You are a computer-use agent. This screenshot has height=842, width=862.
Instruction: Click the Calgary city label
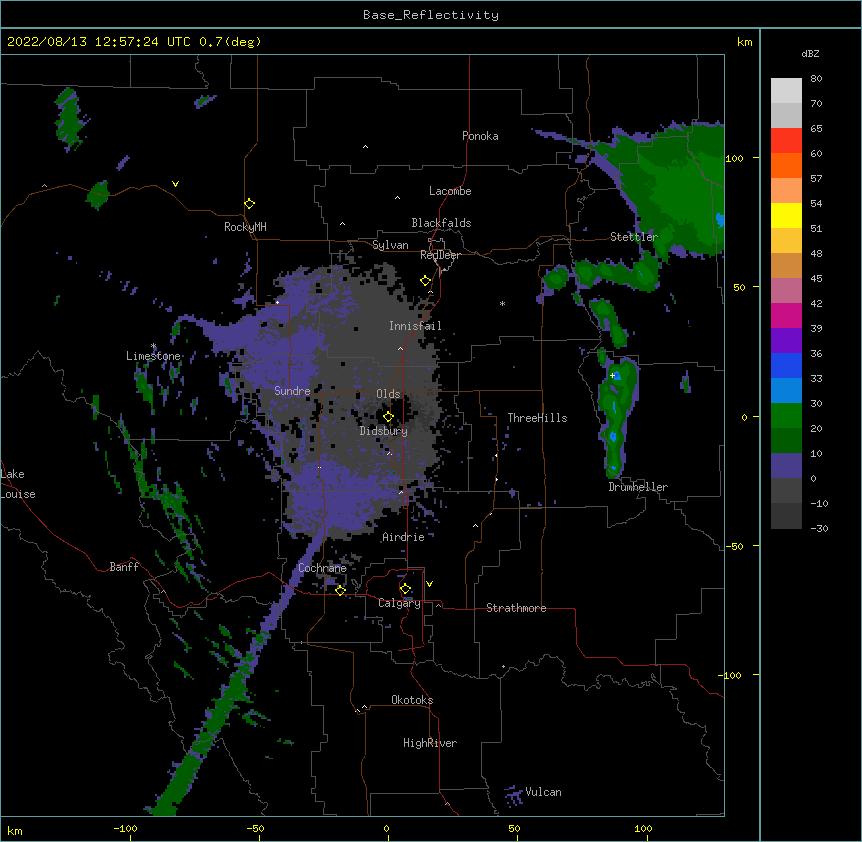399,603
